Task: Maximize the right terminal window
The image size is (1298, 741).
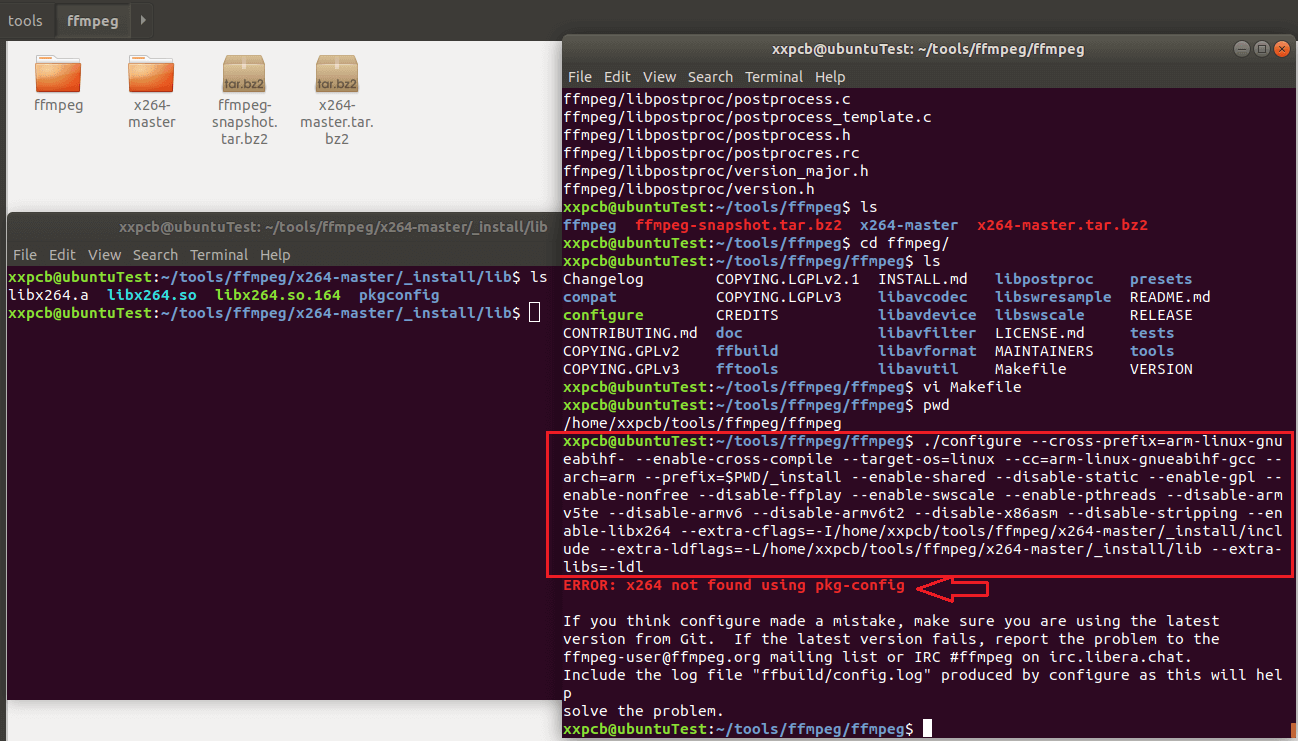Action: click(1262, 49)
